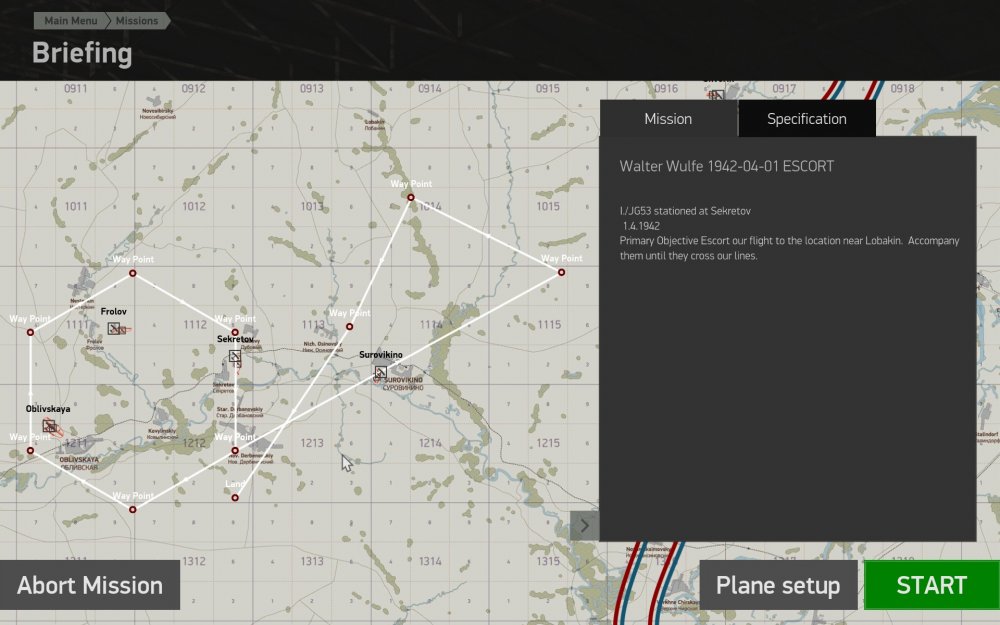Select the Oblivskaya airfield icon
The height and width of the screenshot is (625, 1000).
(x=48, y=427)
